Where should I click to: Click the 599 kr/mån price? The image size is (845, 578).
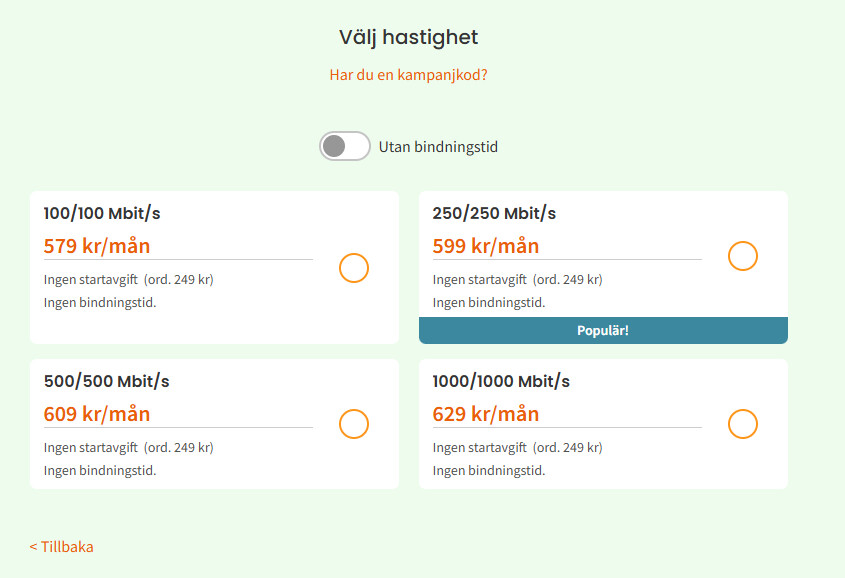[486, 246]
